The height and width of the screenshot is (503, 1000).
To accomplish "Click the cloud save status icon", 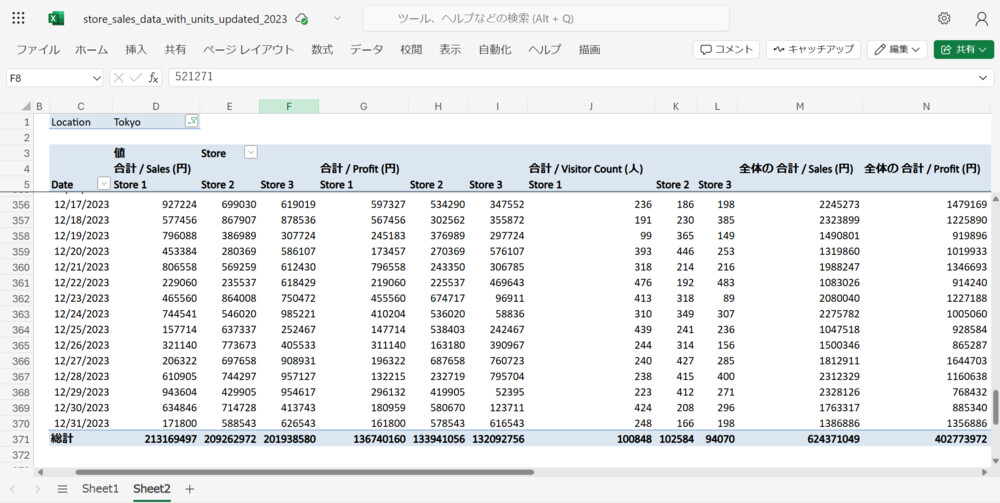I will click(x=302, y=19).
